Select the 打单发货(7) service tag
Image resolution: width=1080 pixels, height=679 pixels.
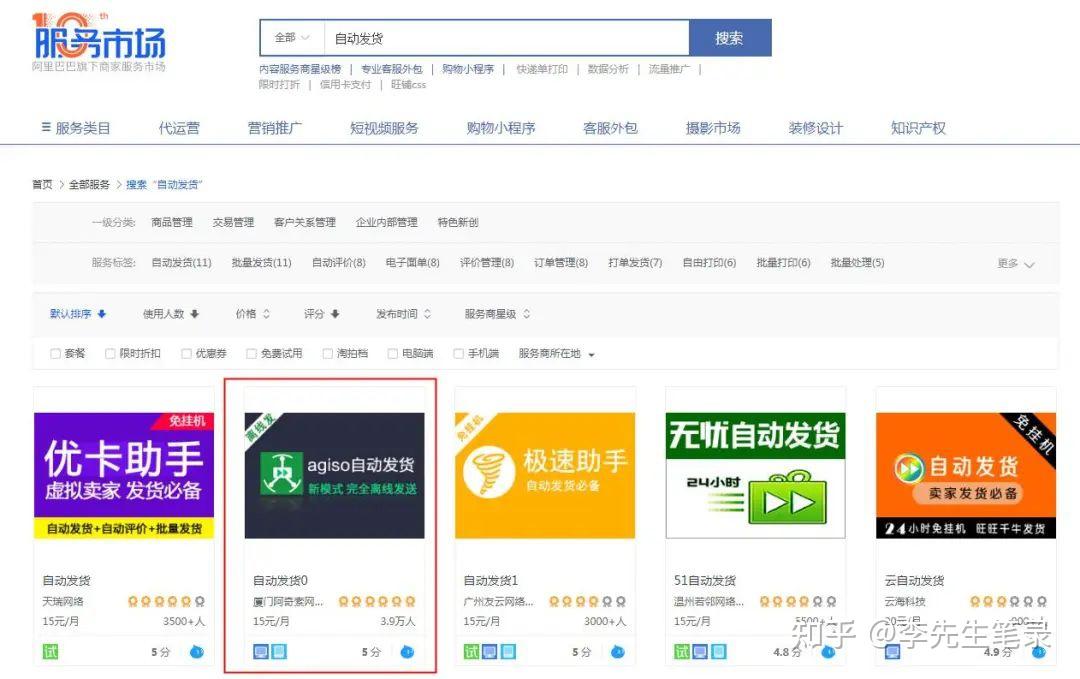click(x=635, y=262)
